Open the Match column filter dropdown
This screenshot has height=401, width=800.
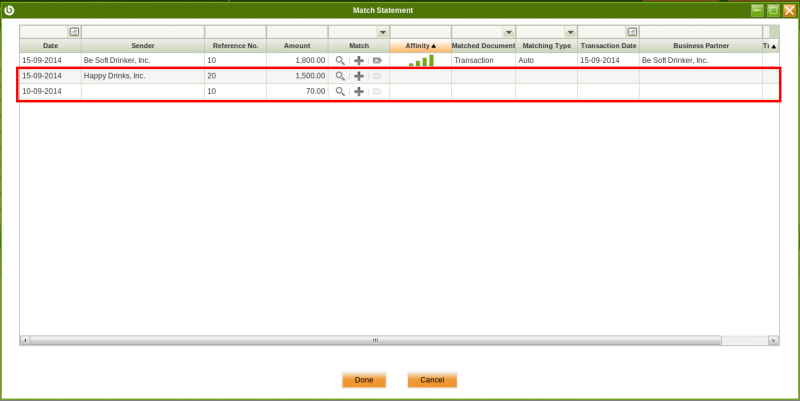(x=383, y=32)
